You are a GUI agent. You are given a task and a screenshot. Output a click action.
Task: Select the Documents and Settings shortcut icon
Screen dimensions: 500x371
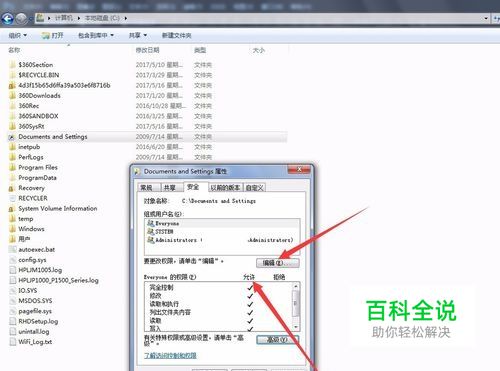[x=12, y=137]
